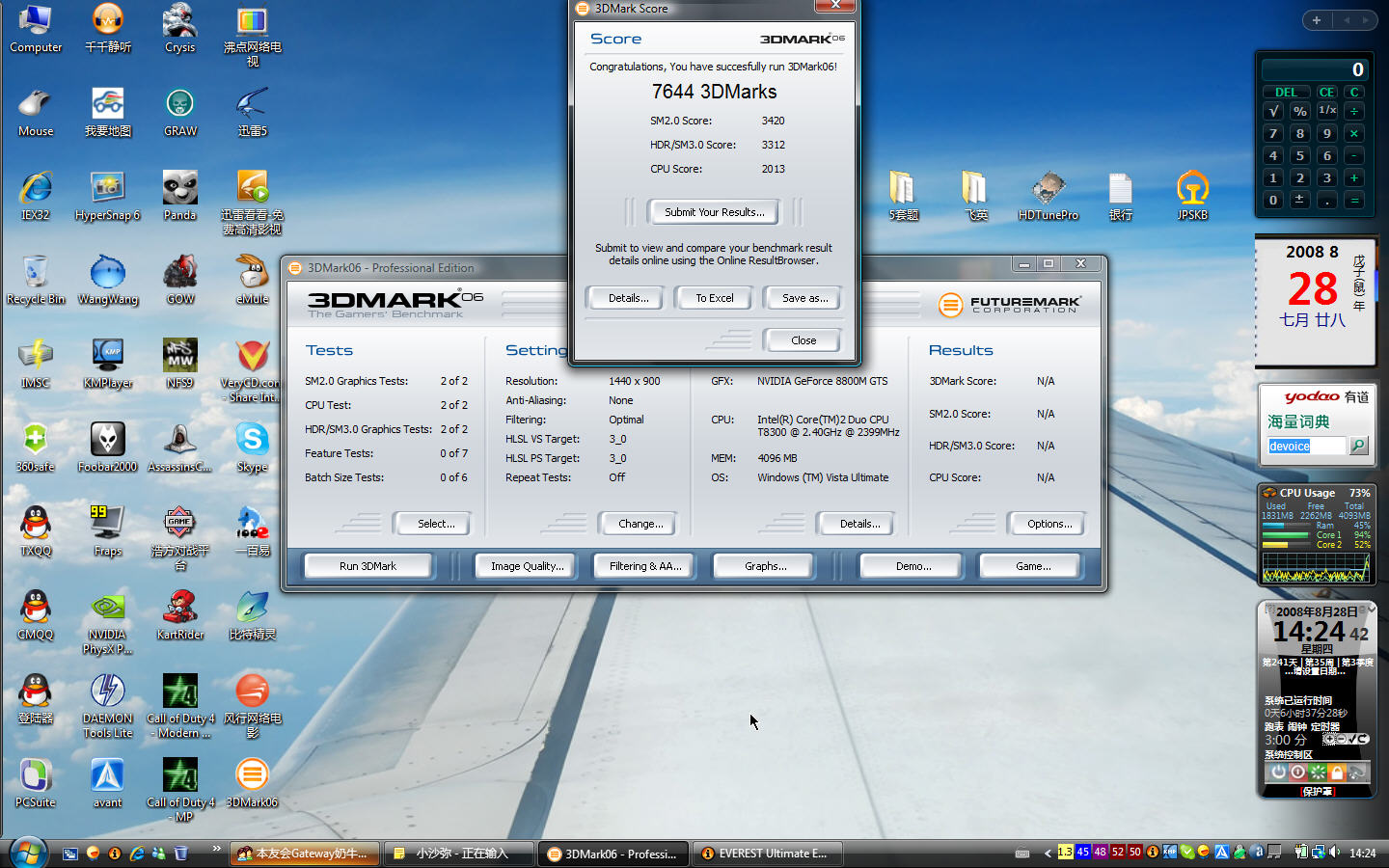Click Change under the Settings section
This screenshot has height=868, width=1389.
click(x=640, y=524)
